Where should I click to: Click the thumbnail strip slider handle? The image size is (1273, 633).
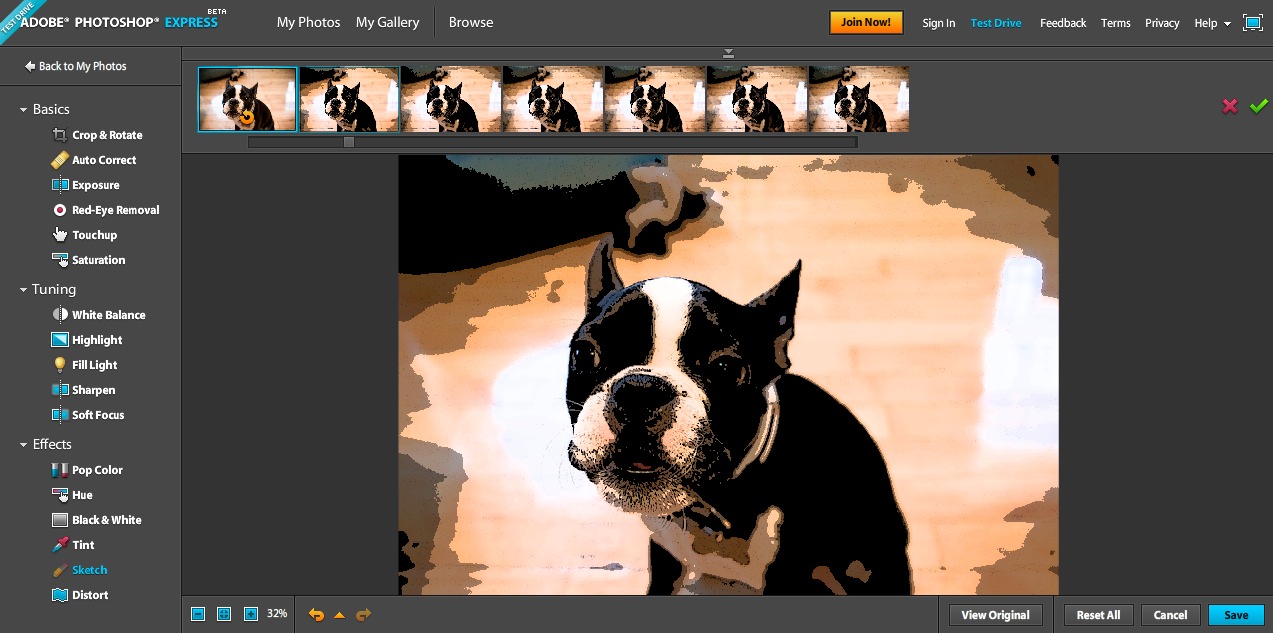[x=349, y=142]
